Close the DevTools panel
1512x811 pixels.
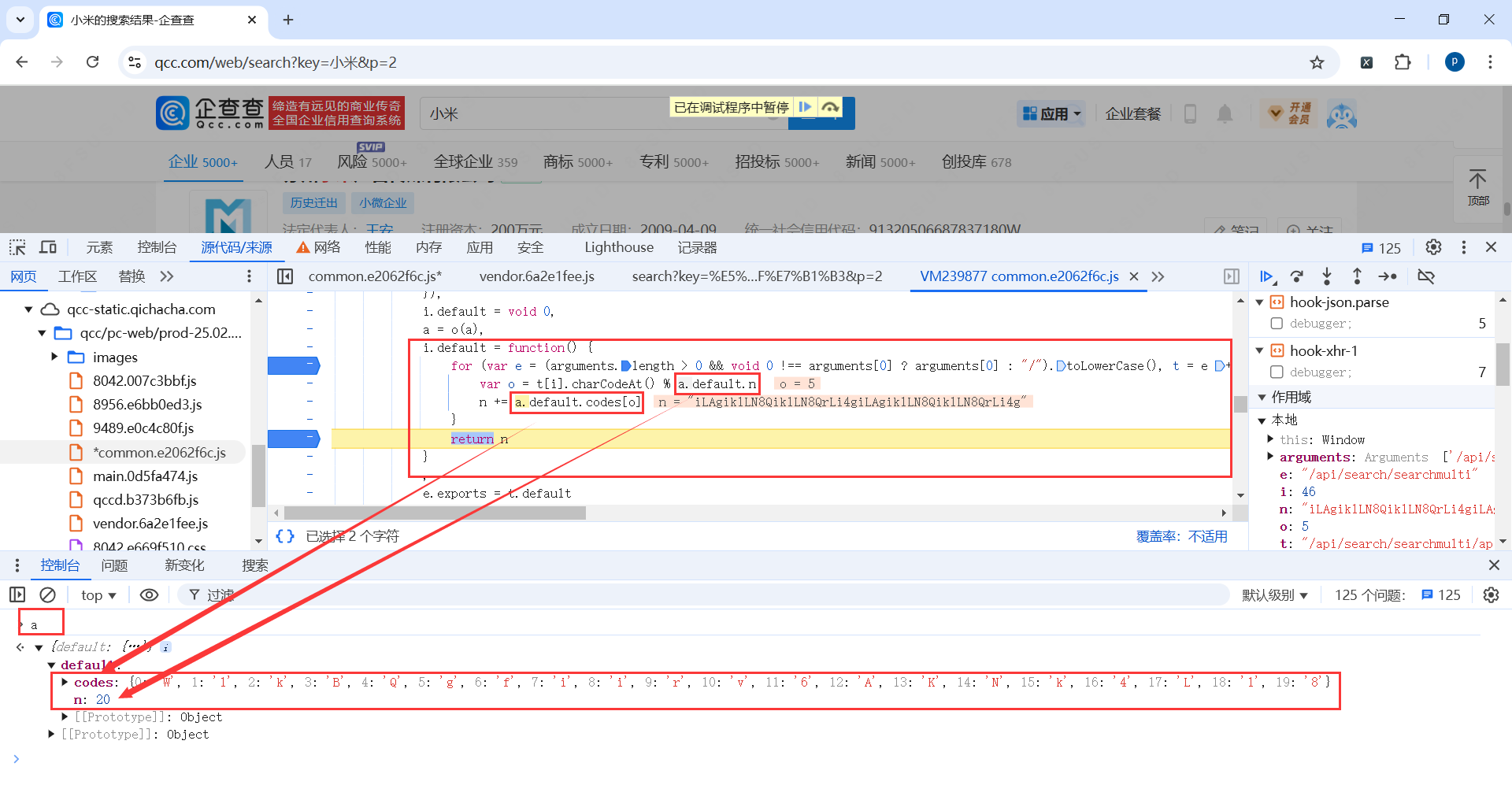click(x=1491, y=247)
